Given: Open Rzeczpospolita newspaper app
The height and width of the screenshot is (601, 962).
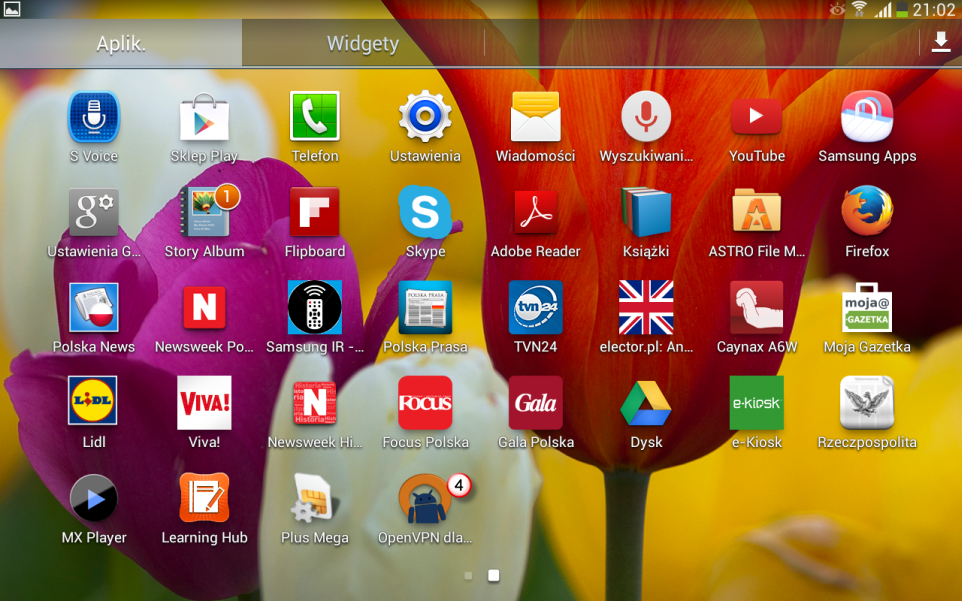Looking at the screenshot, I should (867, 403).
